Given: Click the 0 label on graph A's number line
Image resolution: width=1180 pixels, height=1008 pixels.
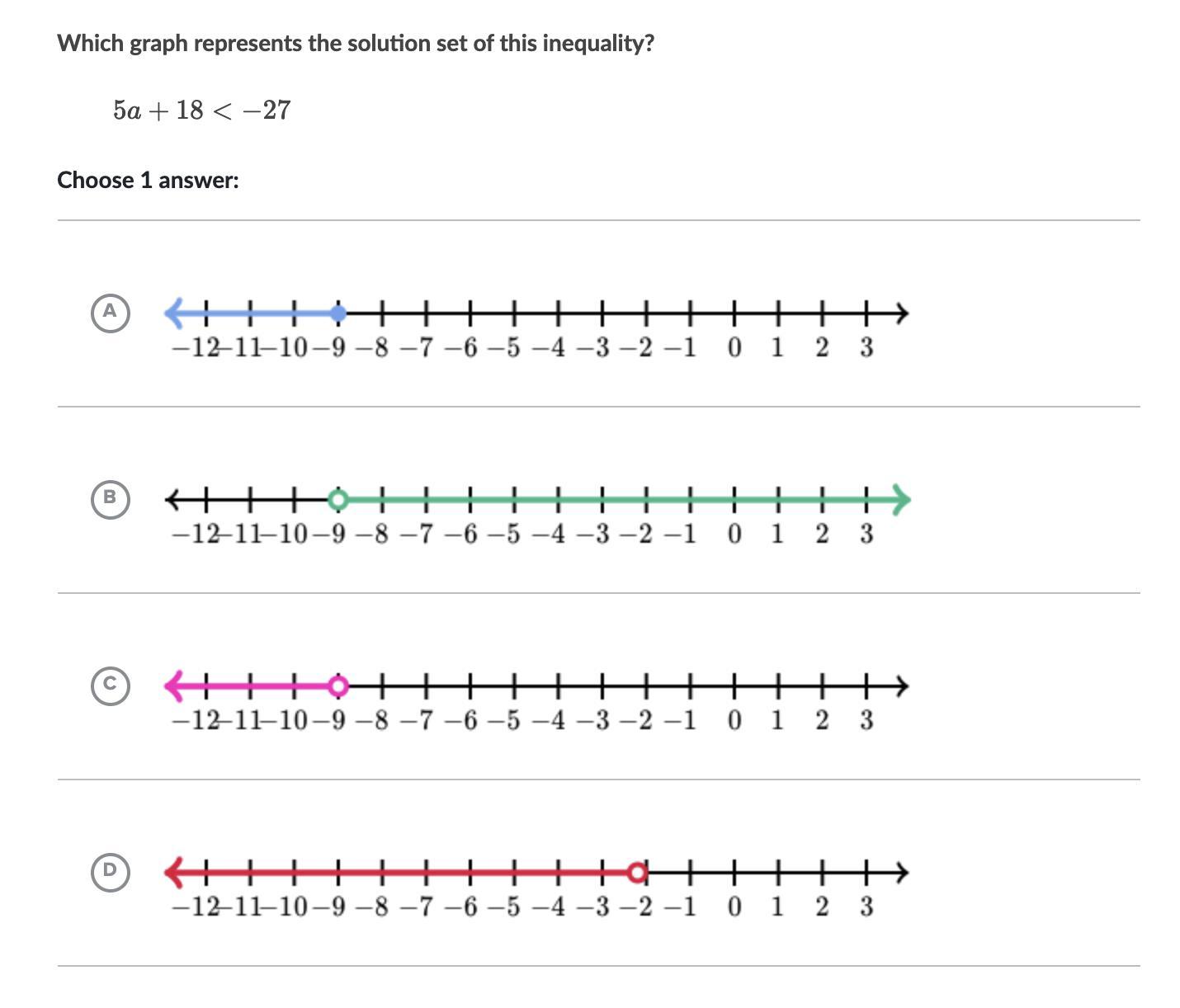Looking at the screenshot, I should pos(734,348).
